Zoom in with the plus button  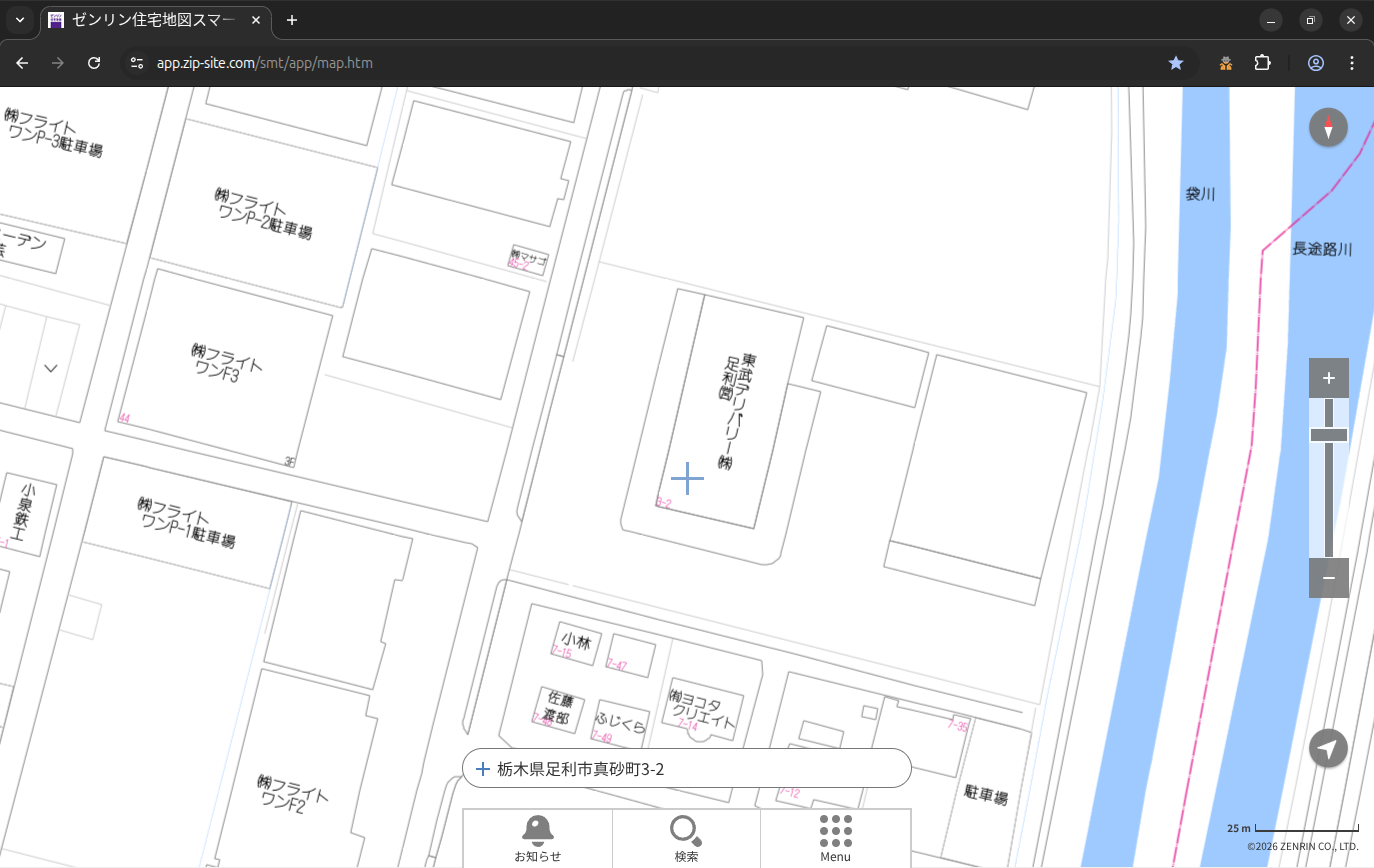[1328, 378]
